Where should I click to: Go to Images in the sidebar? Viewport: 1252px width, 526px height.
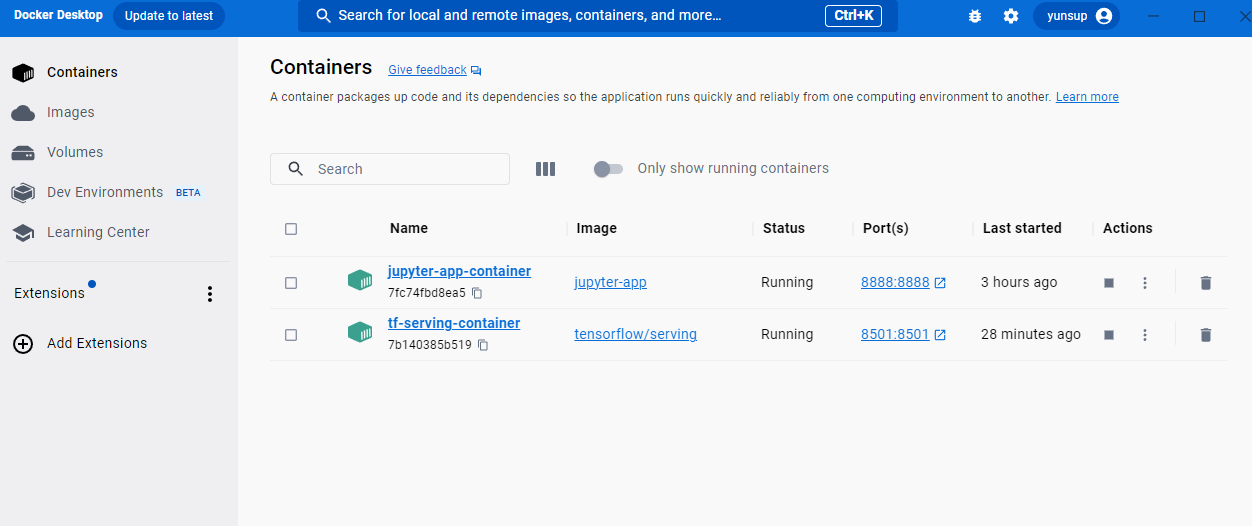(70, 112)
